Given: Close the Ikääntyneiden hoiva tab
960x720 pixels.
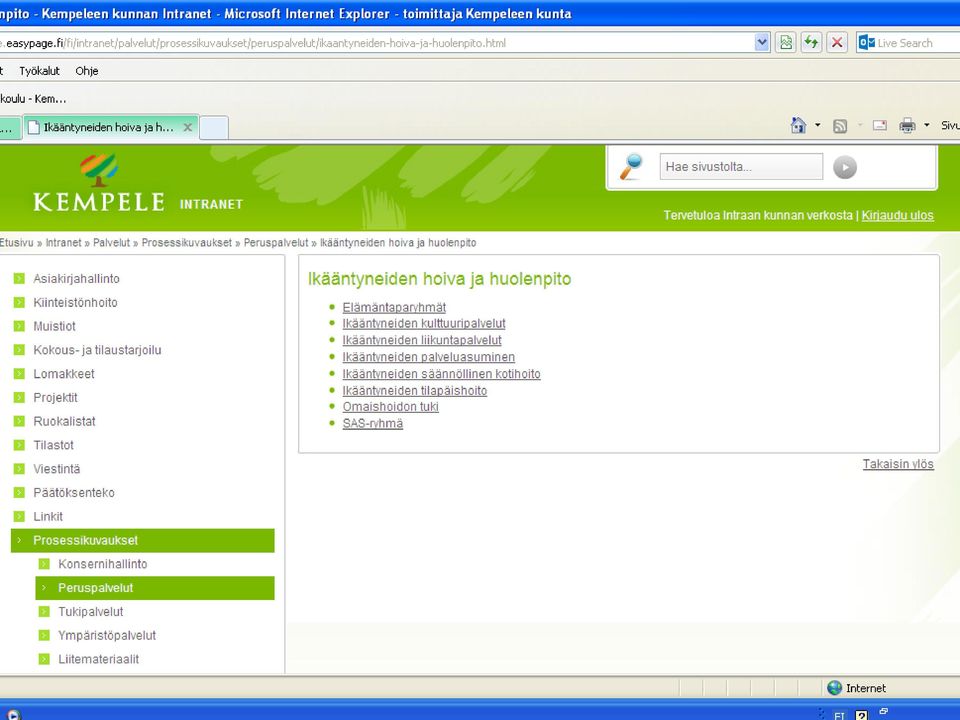Looking at the screenshot, I should pos(188,127).
